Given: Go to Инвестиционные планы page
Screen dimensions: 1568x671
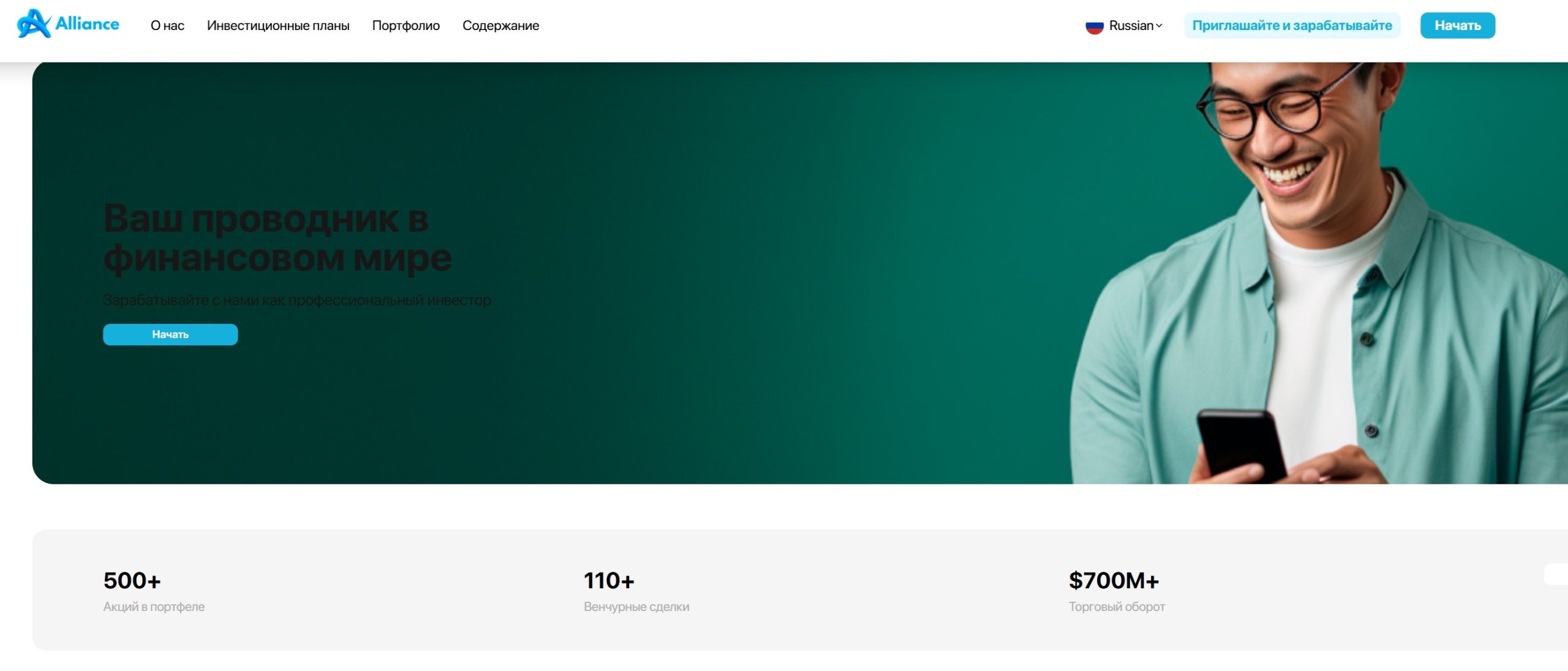Looking at the screenshot, I should [x=278, y=26].
